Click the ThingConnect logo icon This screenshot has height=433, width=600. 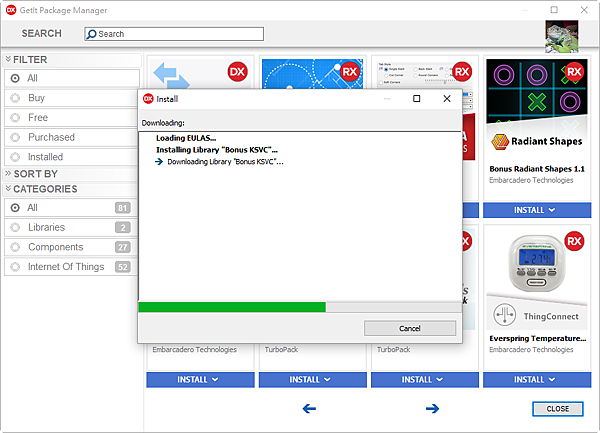coord(504,315)
